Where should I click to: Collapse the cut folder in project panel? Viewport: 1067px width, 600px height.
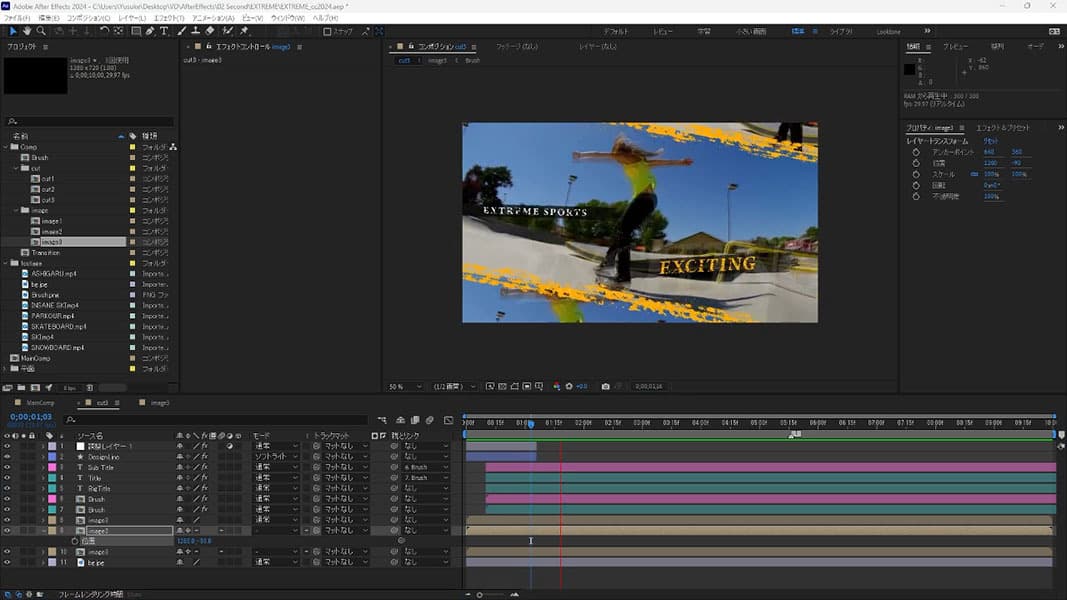[18, 168]
